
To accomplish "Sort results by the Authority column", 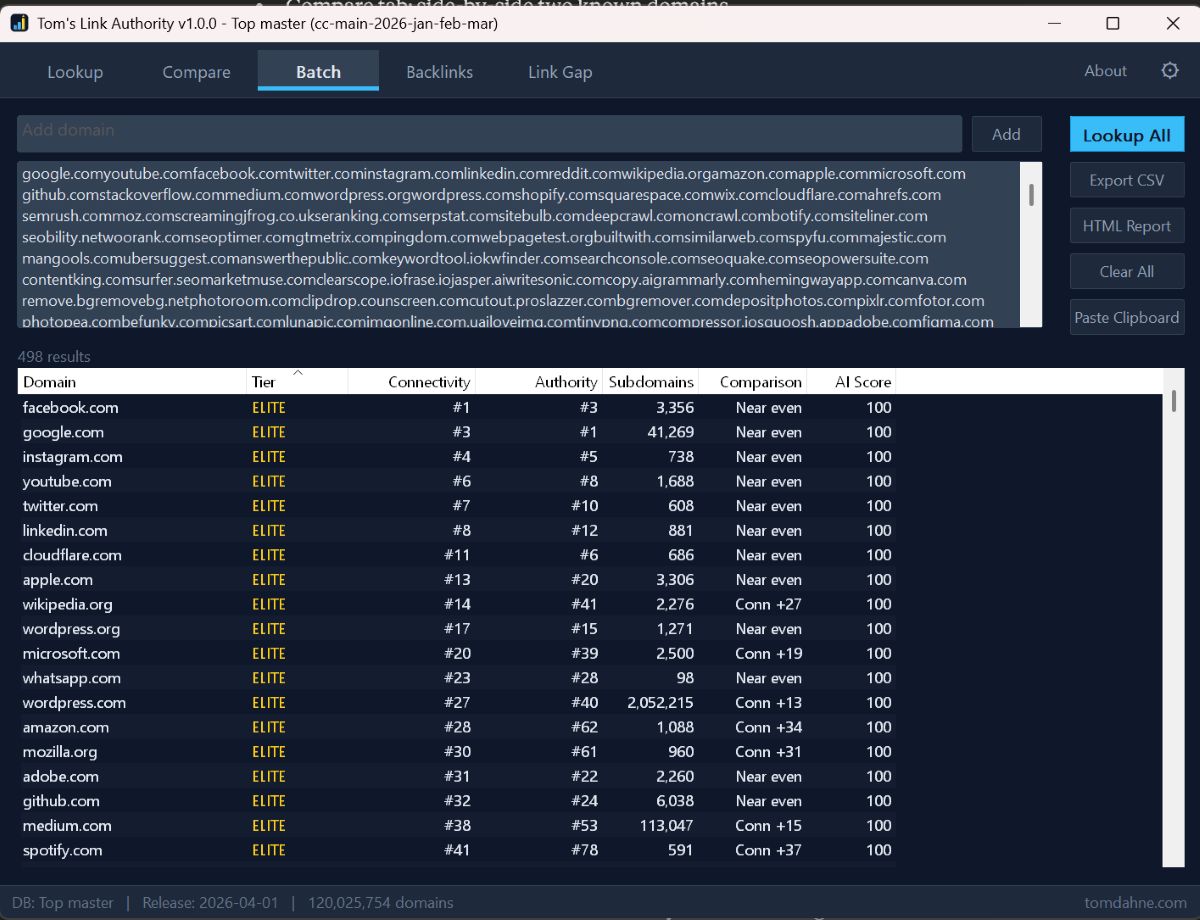I will (x=565, y=381).
